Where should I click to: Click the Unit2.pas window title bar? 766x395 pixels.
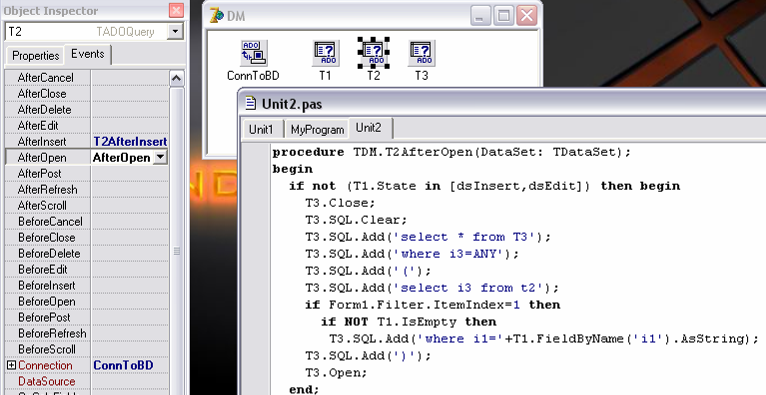pyautogui.click(x=503, y=103)
